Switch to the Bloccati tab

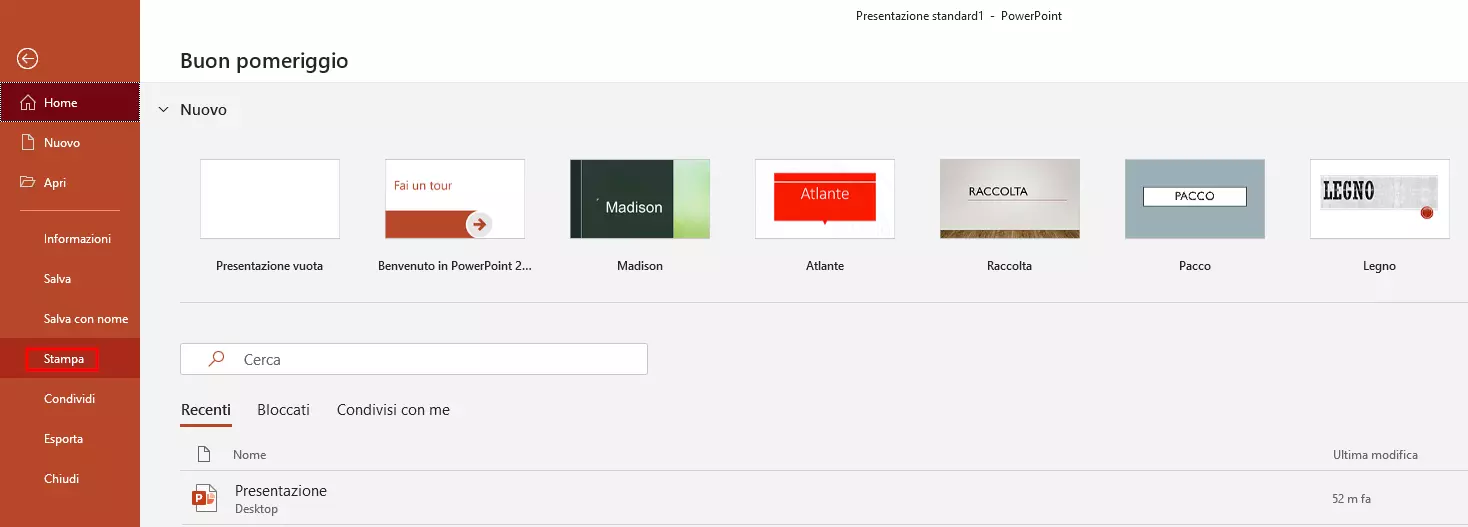click(x=283, y=410)
